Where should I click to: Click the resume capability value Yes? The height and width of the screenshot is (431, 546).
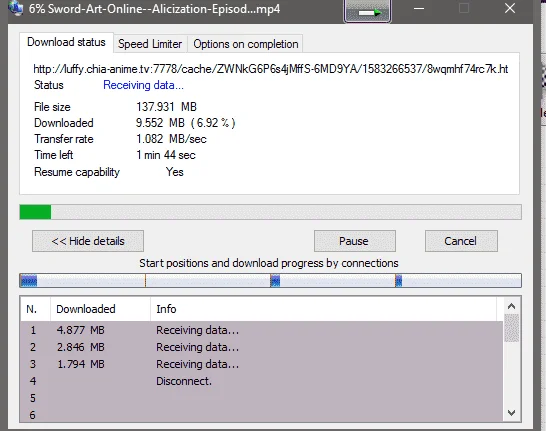[x=174, y=172]
